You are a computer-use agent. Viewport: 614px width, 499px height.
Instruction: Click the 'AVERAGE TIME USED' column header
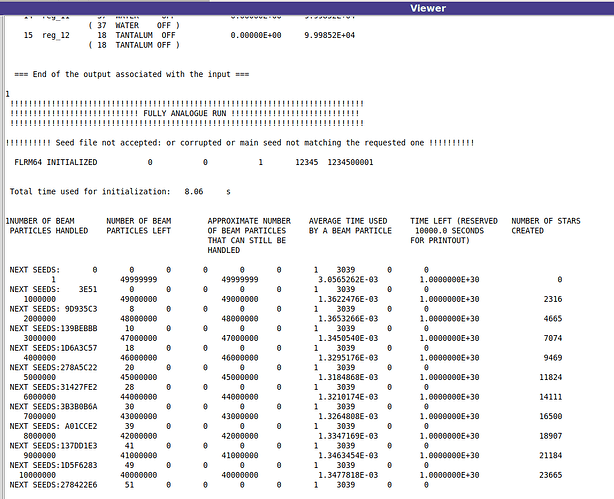350,226
